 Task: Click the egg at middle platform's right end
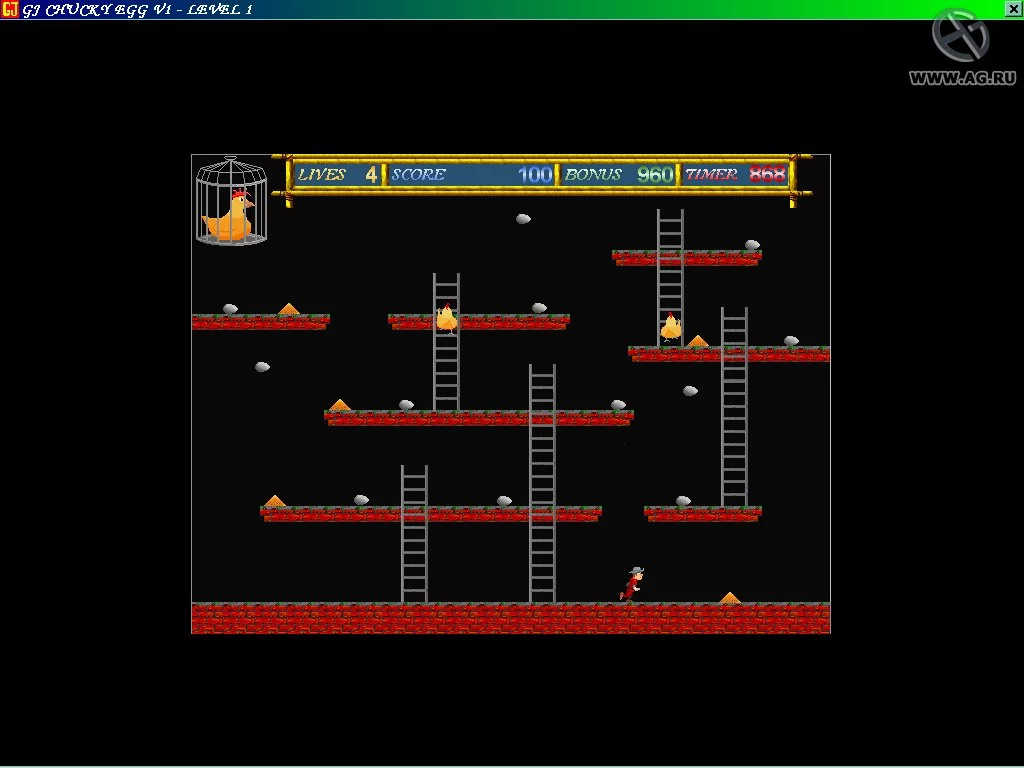[x=618, y=405]
